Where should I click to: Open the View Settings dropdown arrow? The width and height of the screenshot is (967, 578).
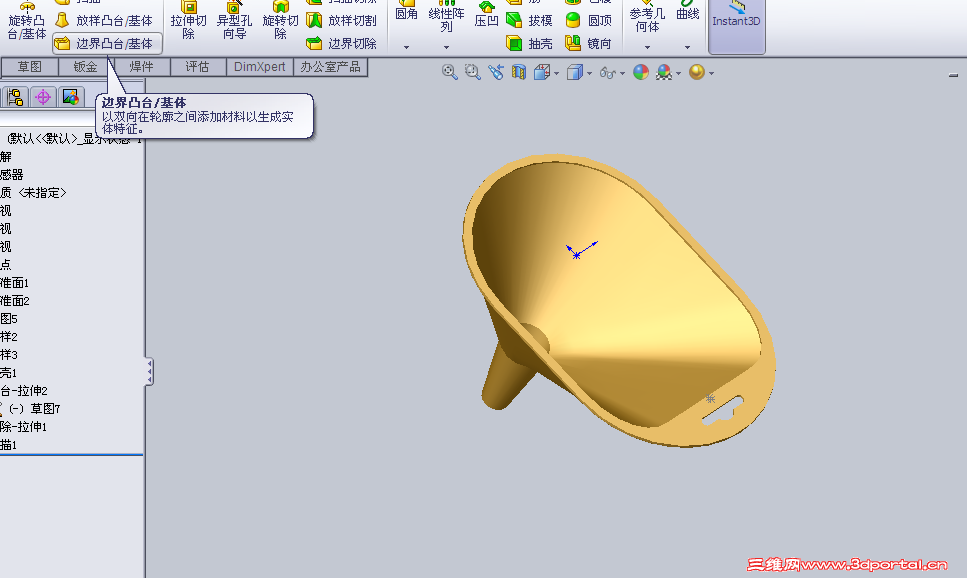pyautogui.click(x=712, y=73)
